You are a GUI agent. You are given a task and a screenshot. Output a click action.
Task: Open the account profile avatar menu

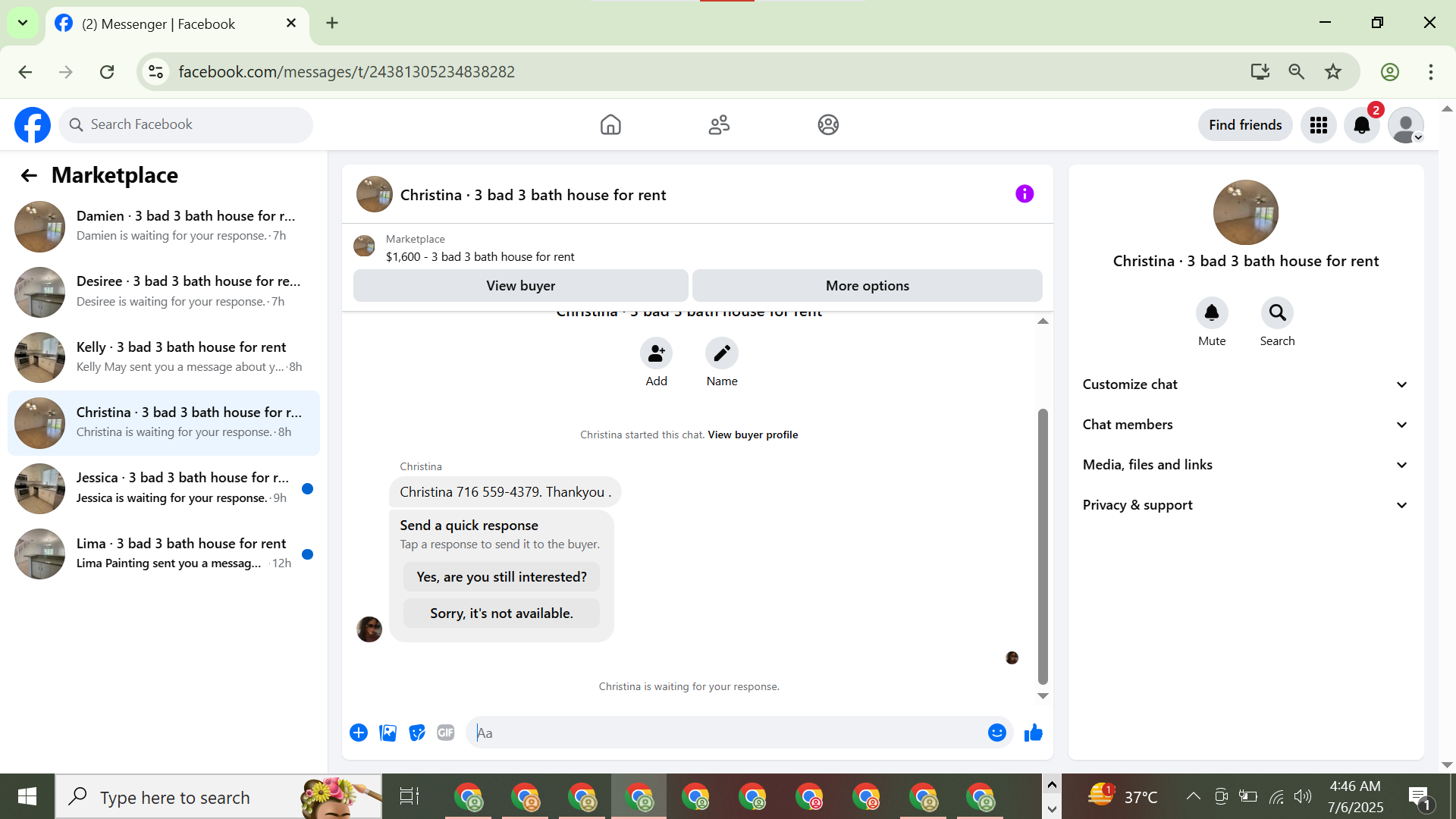(1406, 125)
